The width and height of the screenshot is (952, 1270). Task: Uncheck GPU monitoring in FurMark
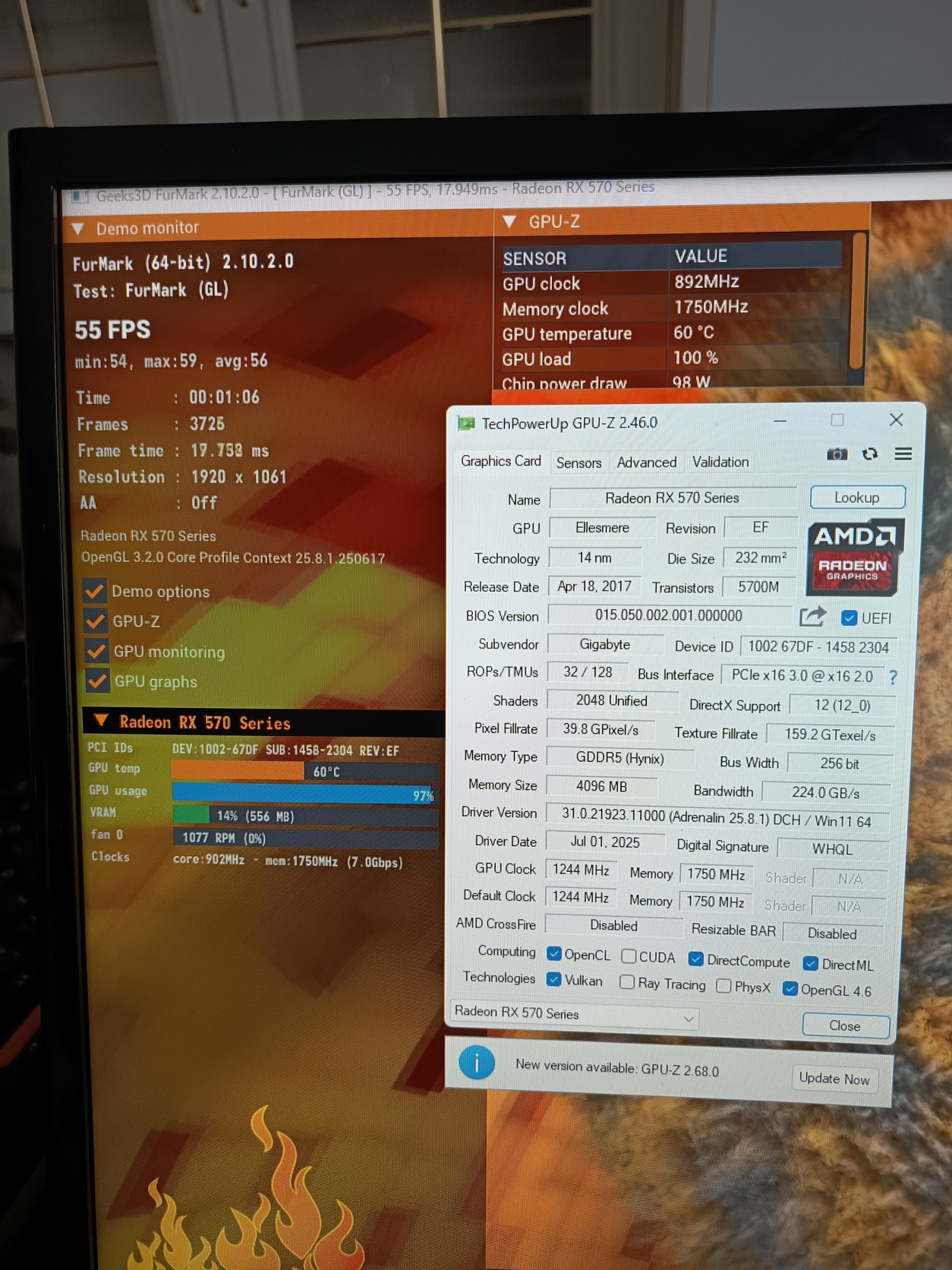click(x=96, y=651)
